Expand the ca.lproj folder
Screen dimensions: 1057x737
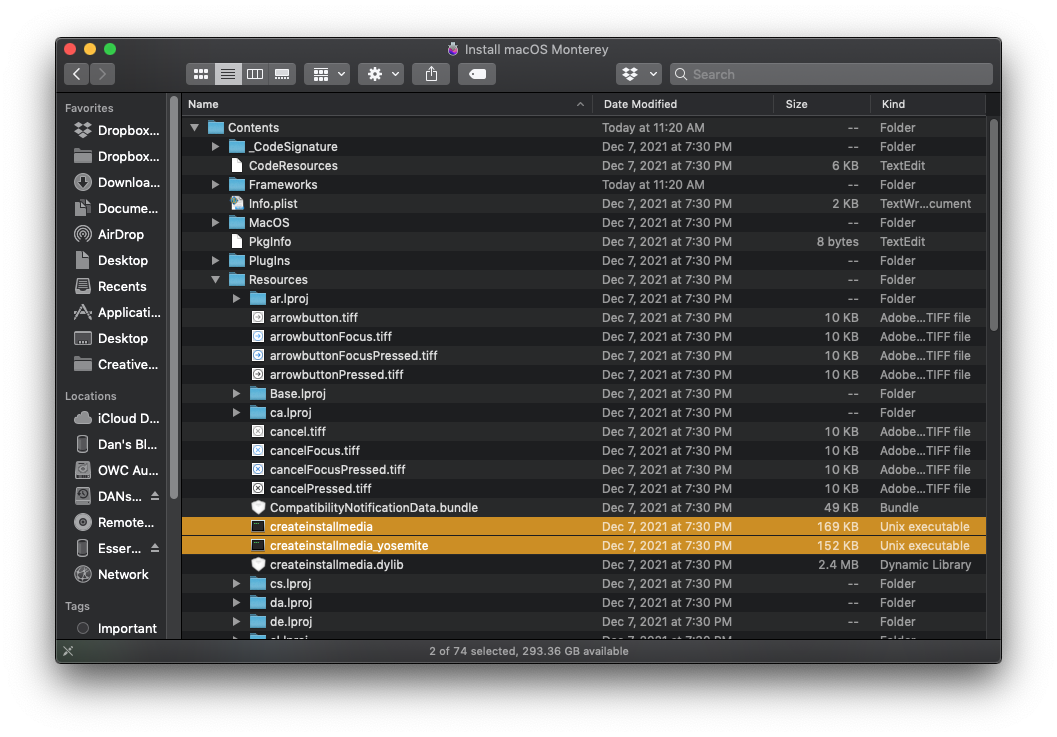(x=237, y=412)
